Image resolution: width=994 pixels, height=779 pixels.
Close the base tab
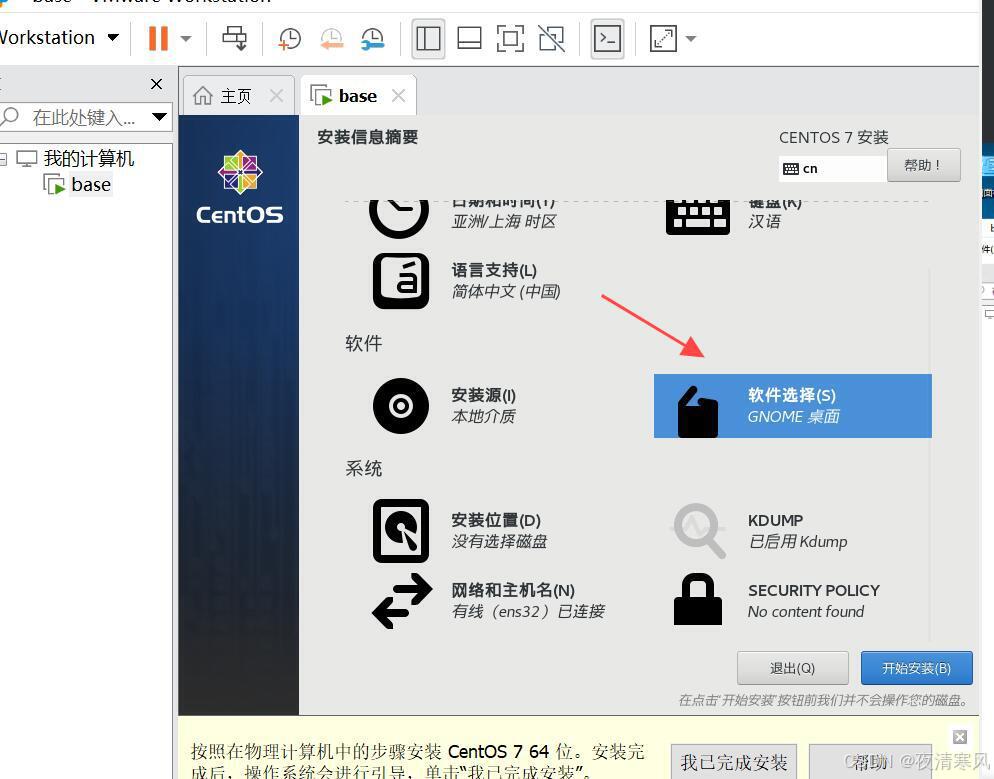coord(398,96)
